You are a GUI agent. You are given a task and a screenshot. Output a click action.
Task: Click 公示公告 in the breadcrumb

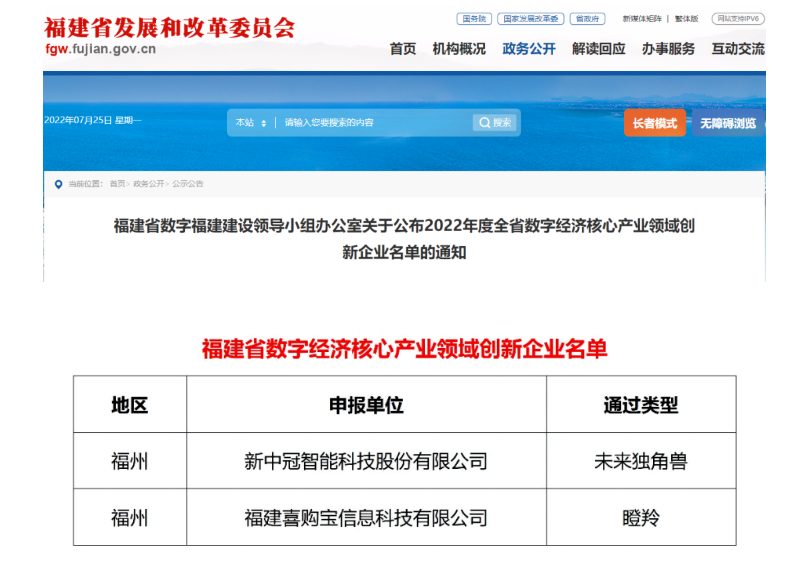coord(187,184)
